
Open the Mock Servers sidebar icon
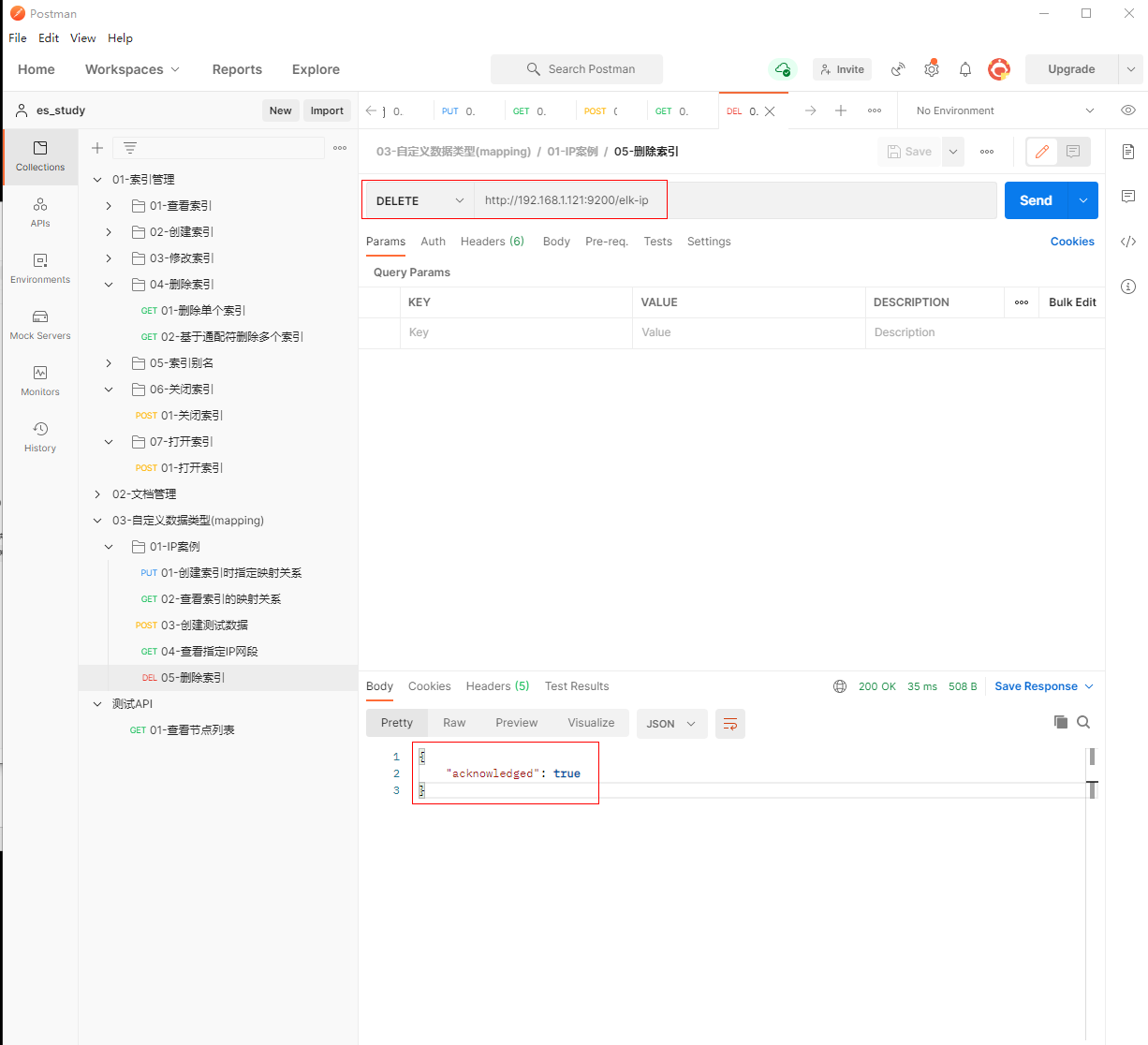pyautogui.click(x=40, y=324)
